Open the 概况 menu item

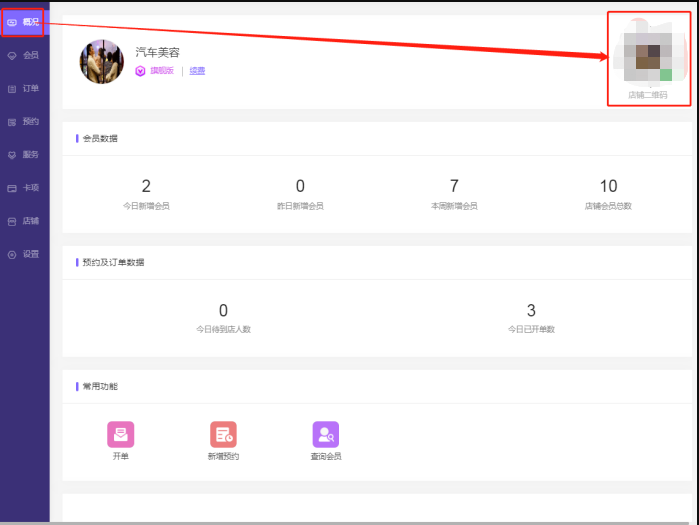[25, 22]
